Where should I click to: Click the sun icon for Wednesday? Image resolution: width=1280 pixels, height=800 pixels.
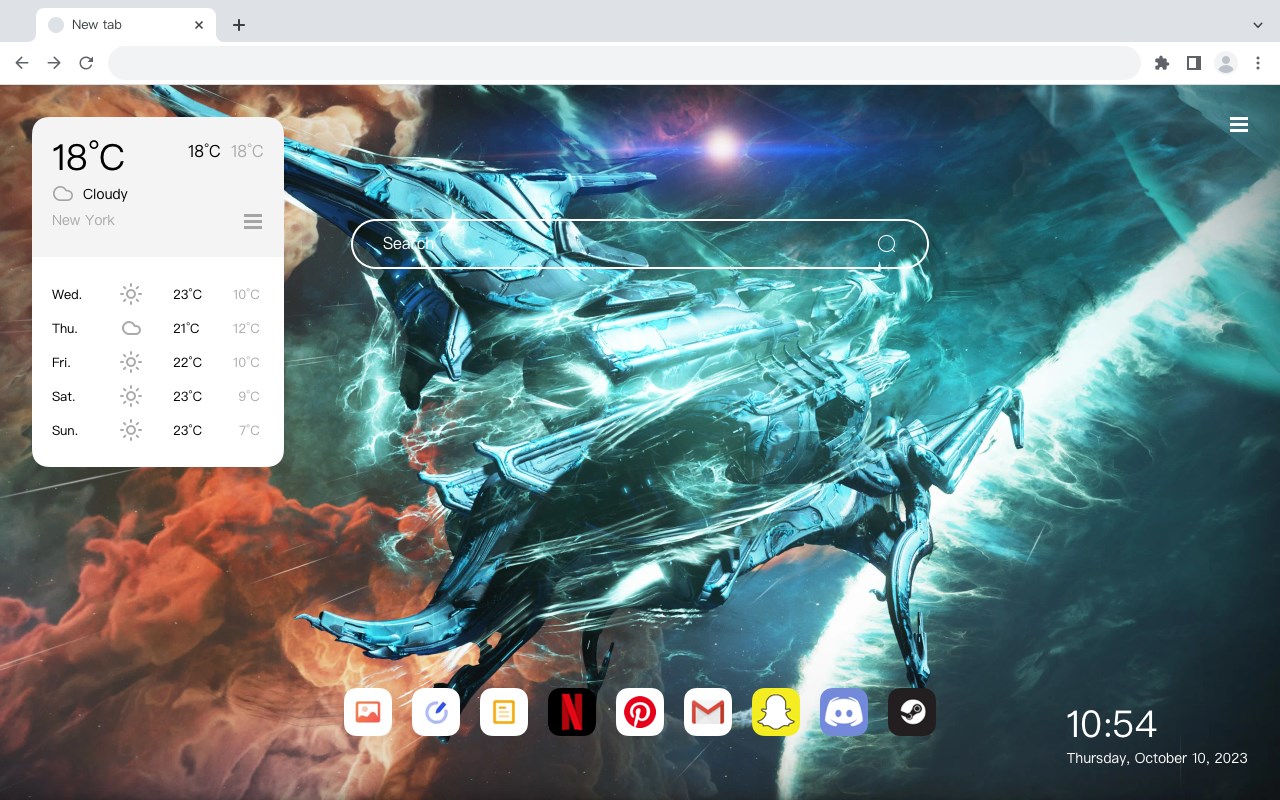[131, 294]
